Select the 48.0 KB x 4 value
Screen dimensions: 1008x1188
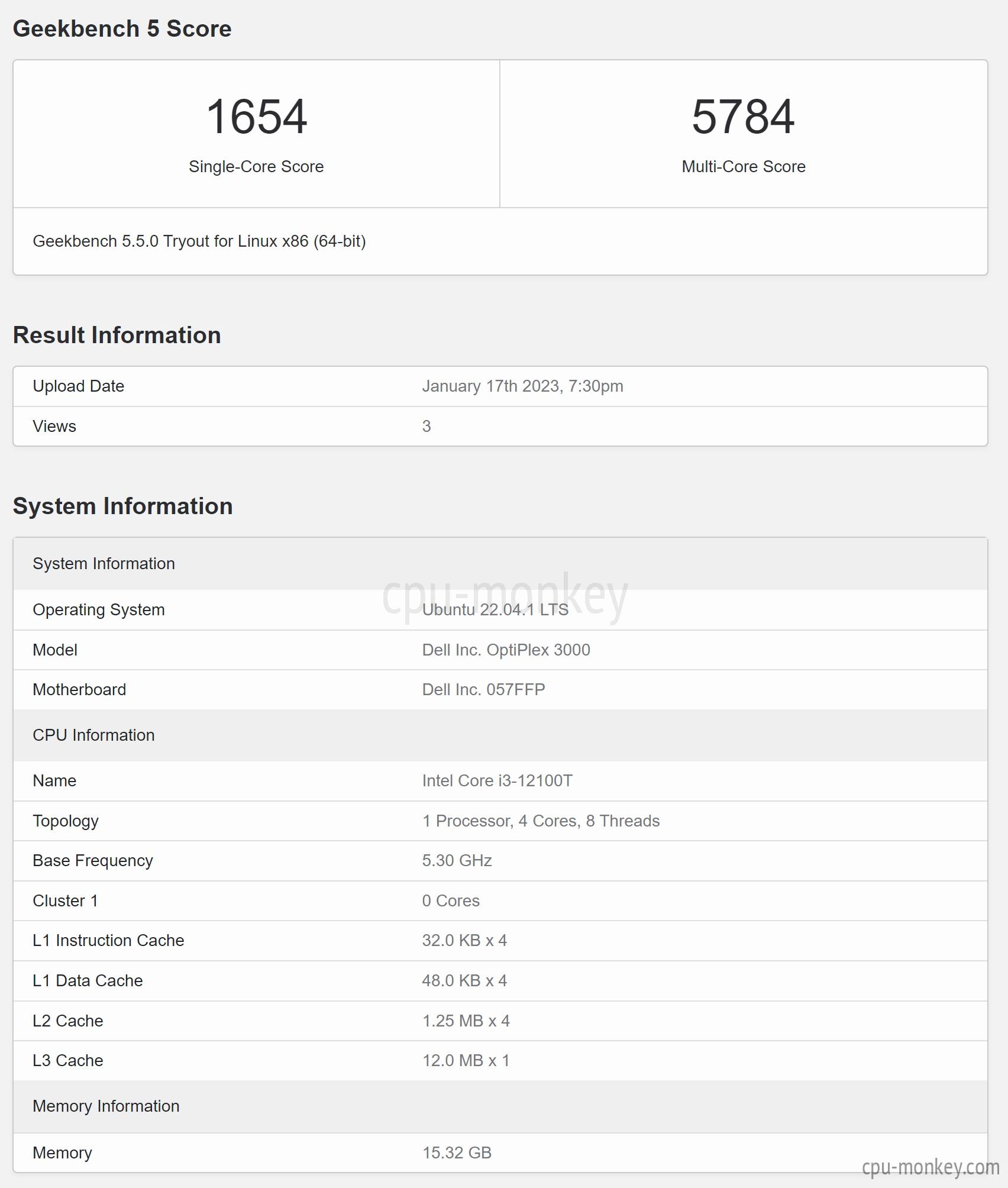click(x=464, y=981)
